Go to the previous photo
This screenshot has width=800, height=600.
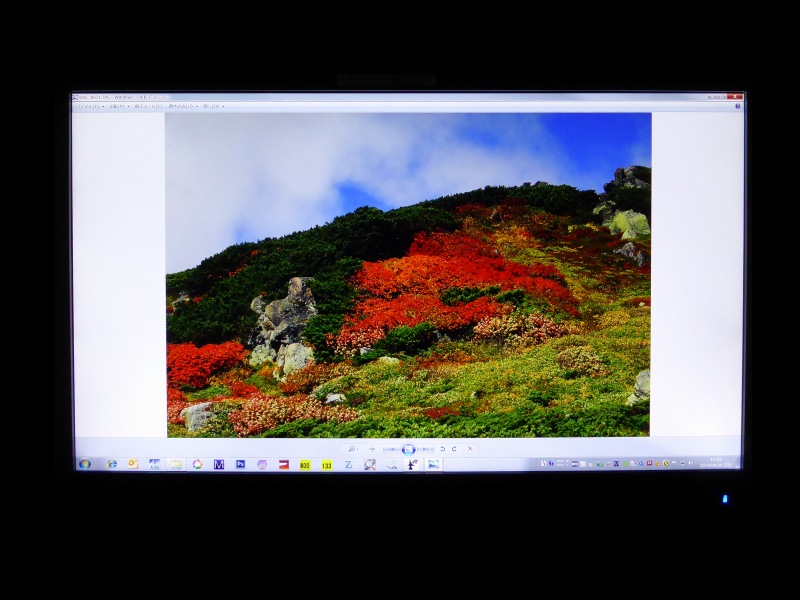pyautogui.click(x=391, y=449)
